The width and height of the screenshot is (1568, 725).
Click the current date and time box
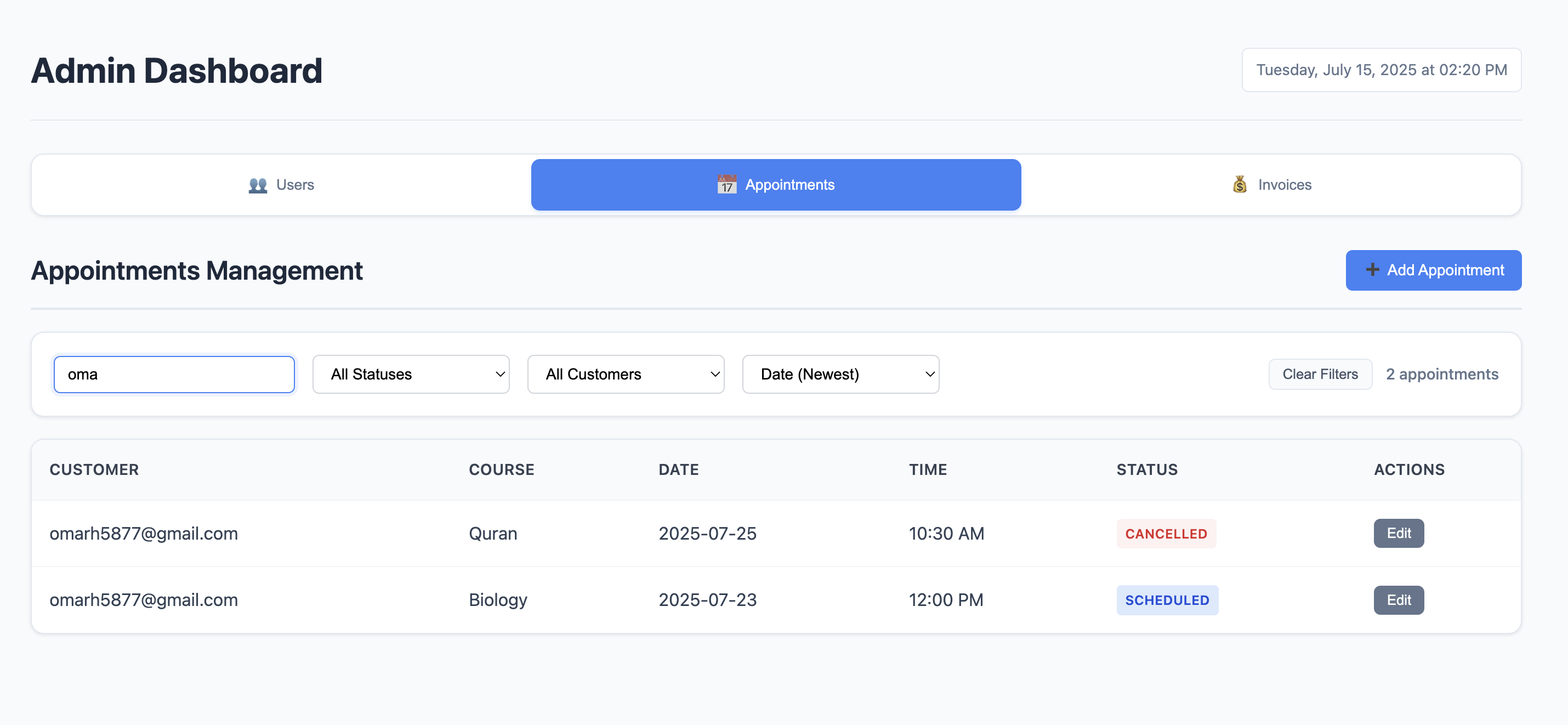(1381, 70)
